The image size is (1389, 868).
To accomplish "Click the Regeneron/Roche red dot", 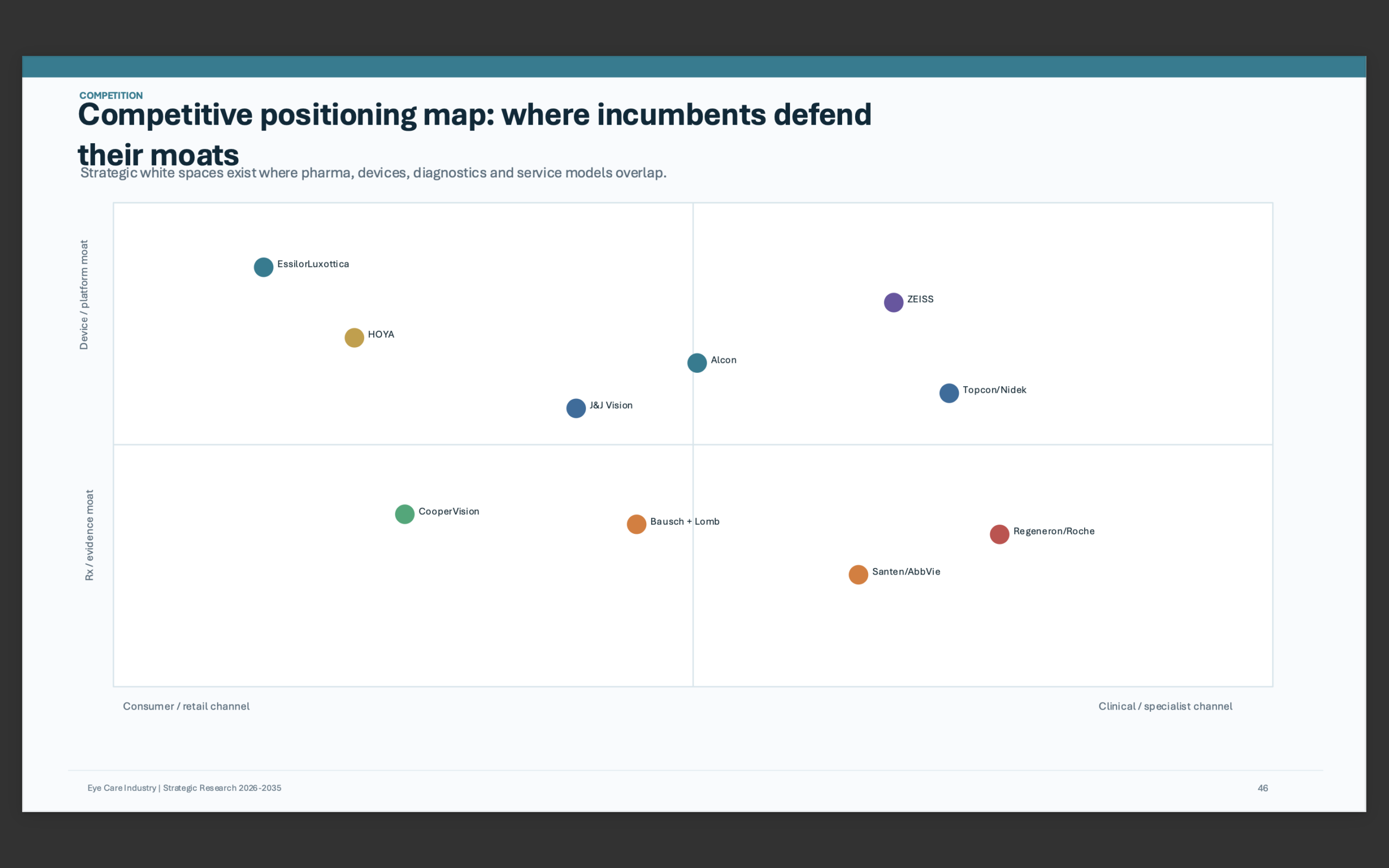I will coord(999,534).
